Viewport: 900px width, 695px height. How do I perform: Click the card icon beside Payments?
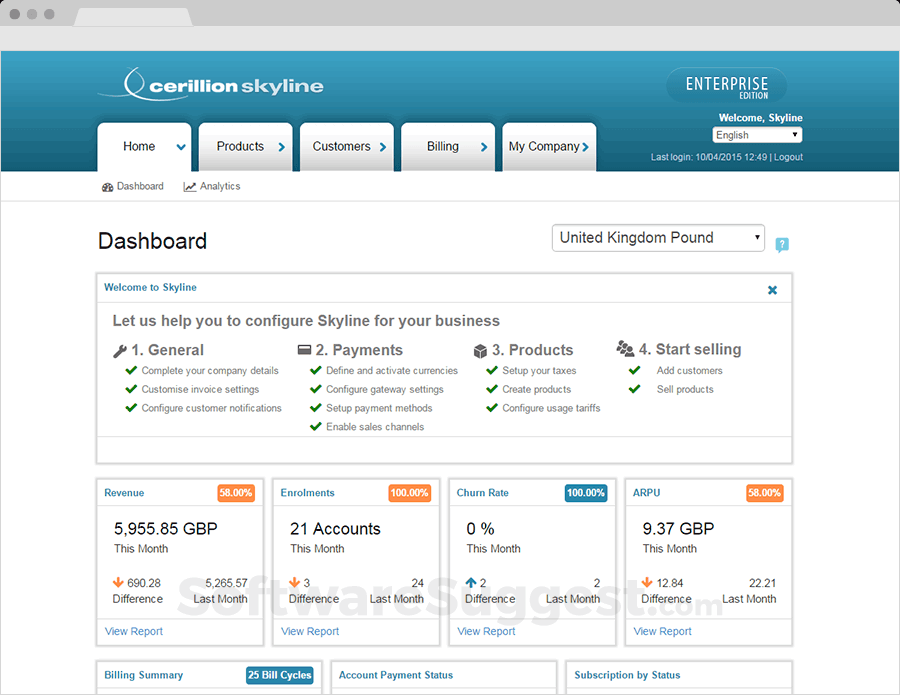(x=304, y=350)
